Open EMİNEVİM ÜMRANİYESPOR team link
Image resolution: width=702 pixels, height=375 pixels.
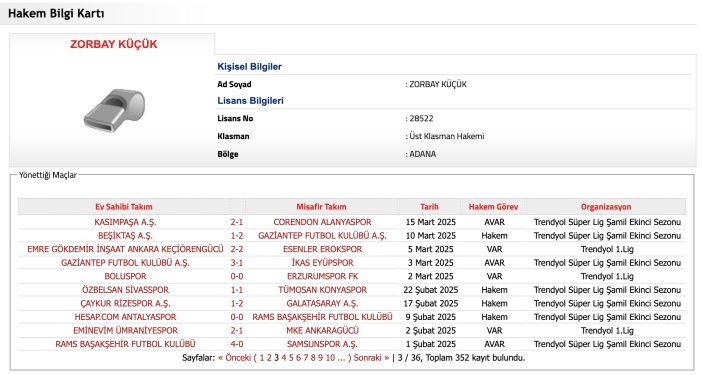click(x=125, y=330)
